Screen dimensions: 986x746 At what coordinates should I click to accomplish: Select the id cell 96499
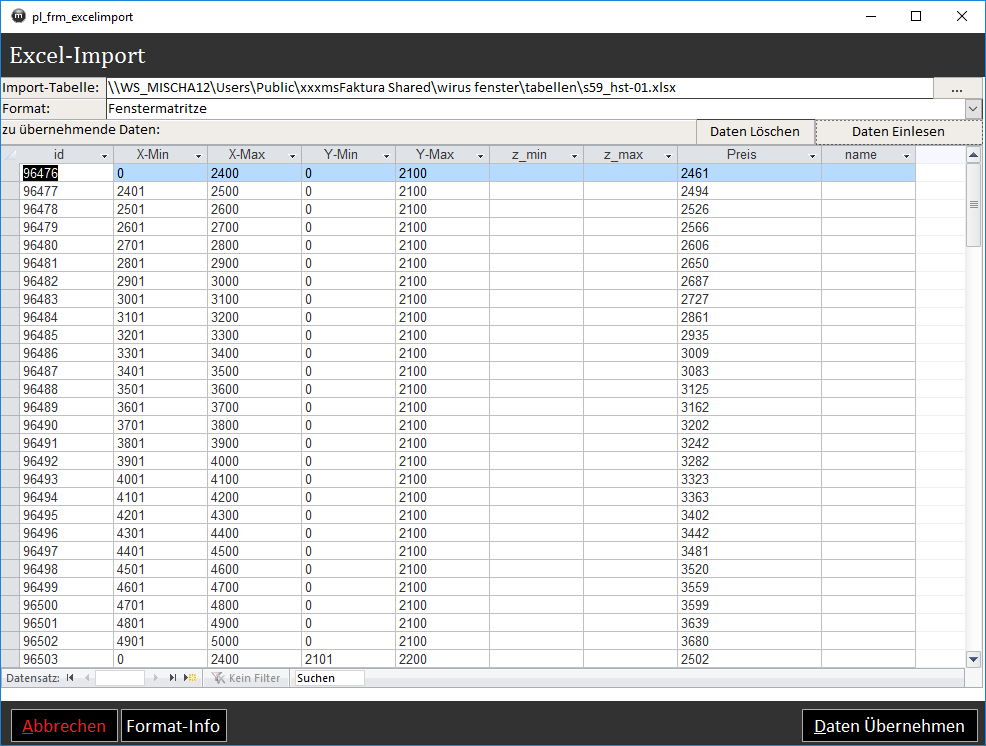point(66,587)
